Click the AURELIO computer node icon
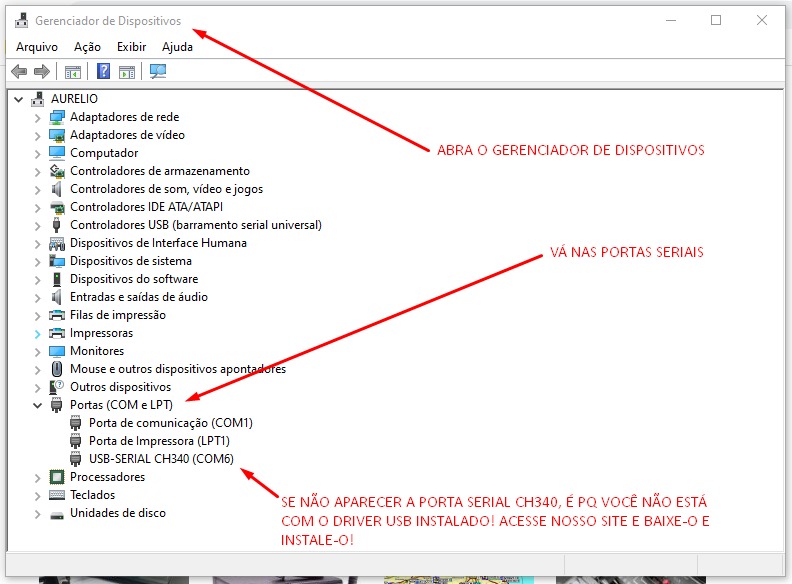792x584 pixels. 38,99
